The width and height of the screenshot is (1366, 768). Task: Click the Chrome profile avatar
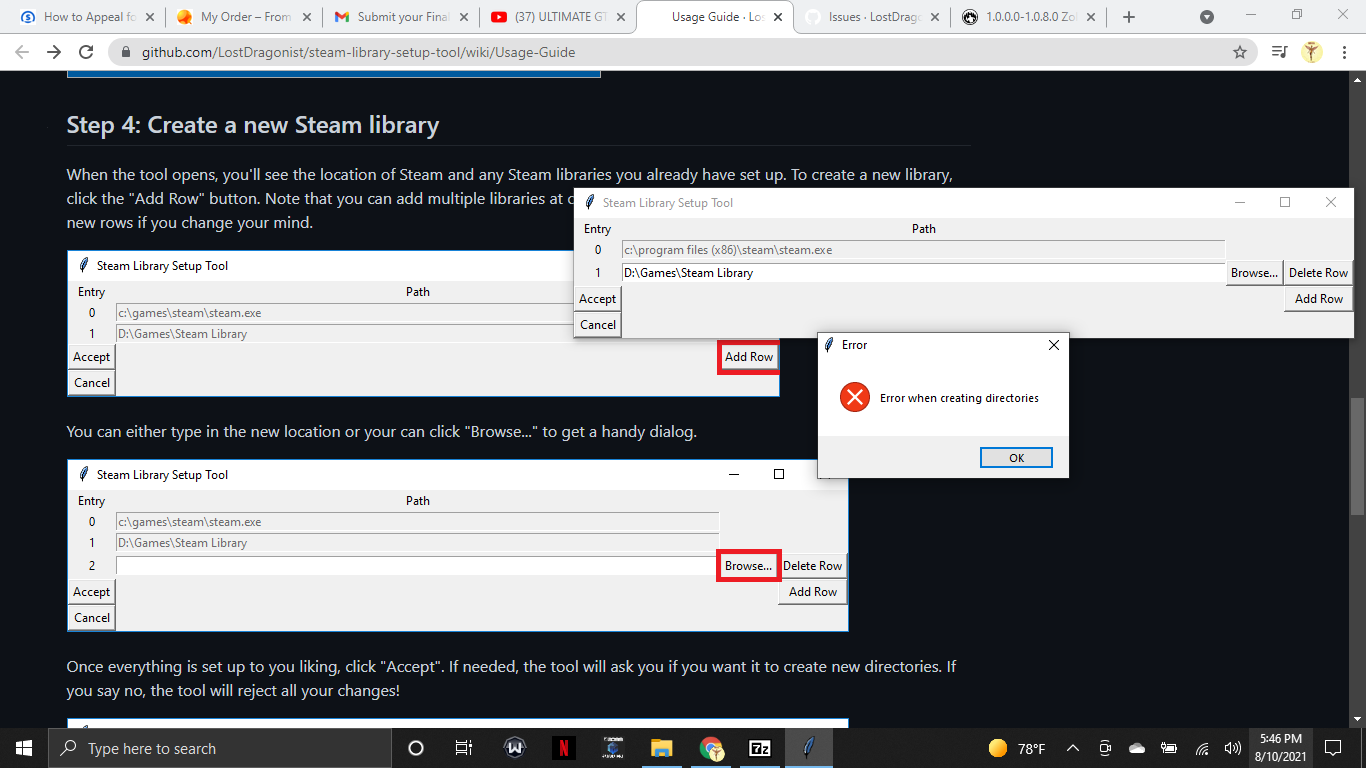[x=1312, y=52]
